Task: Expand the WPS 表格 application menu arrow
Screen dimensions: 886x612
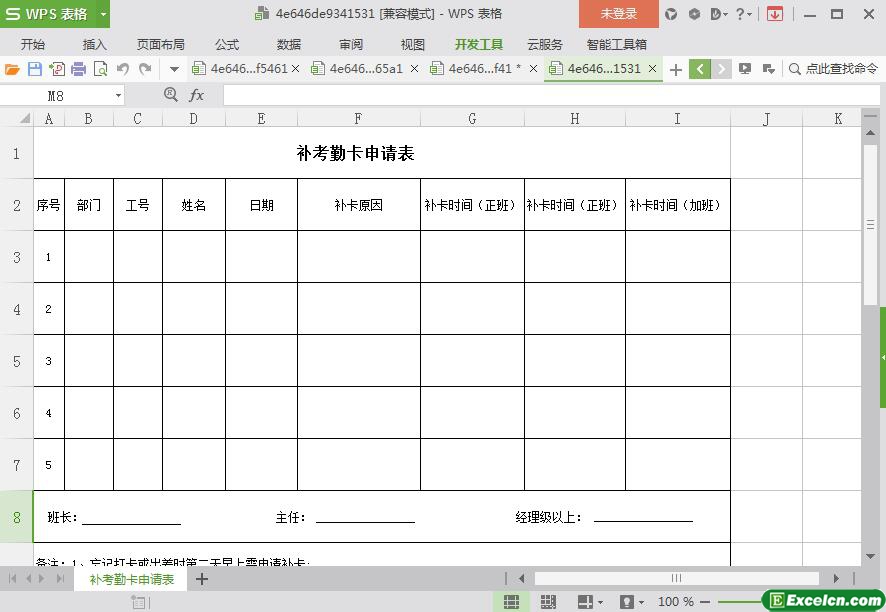Action: pos(103,14)
